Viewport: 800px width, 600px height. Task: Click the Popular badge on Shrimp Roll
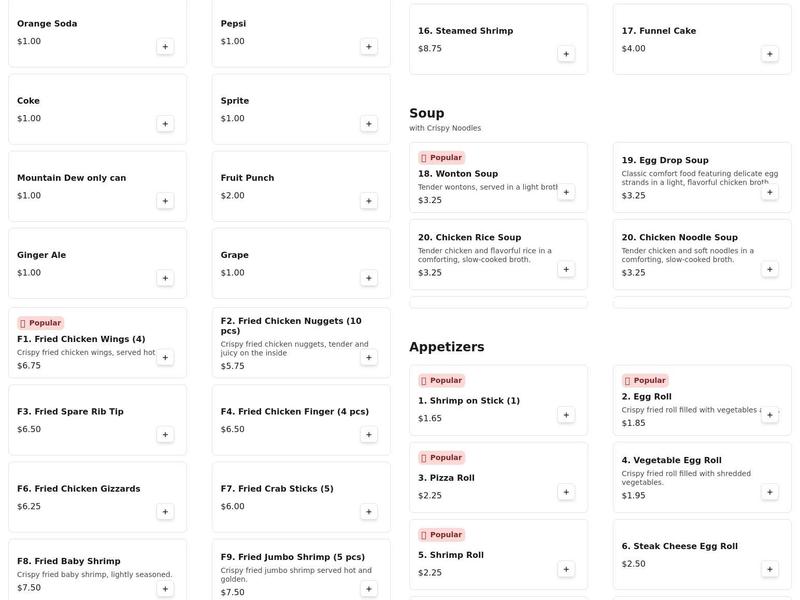tap(441, 535)
